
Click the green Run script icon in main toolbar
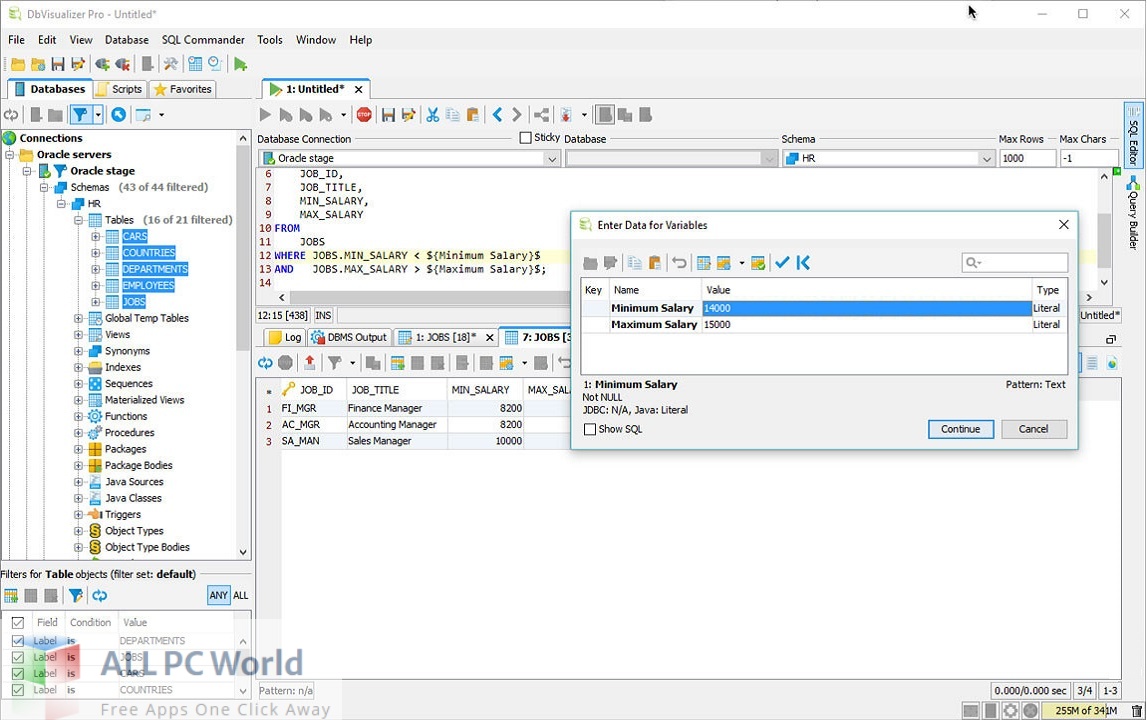[x=240, y=64]
